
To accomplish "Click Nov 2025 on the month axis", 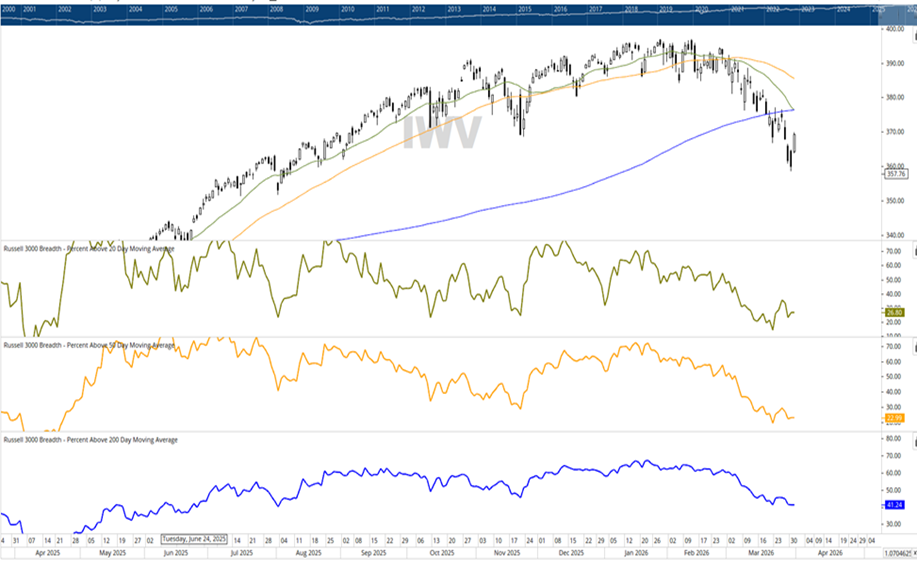I will [507, 553].
